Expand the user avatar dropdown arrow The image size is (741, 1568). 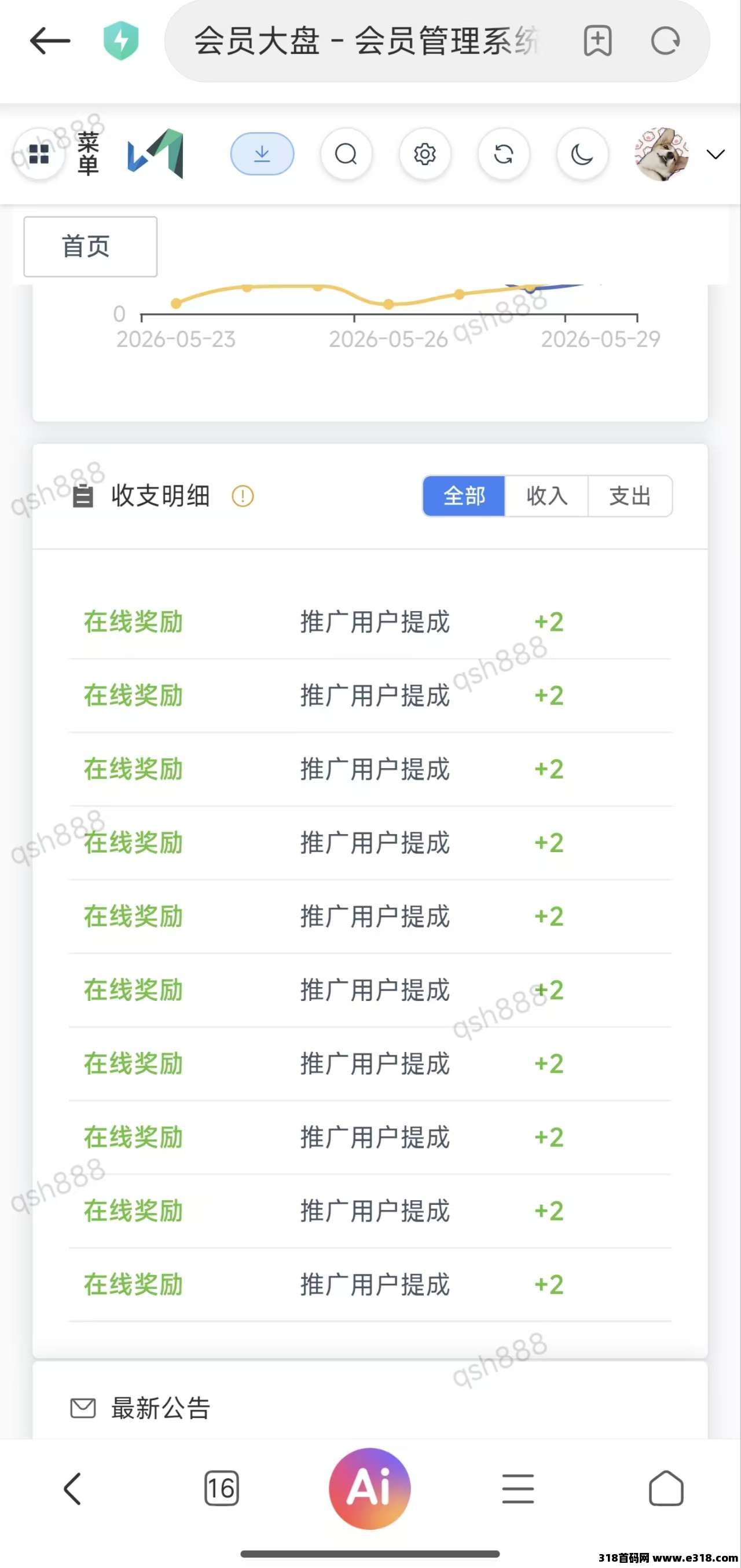(716, 154)
